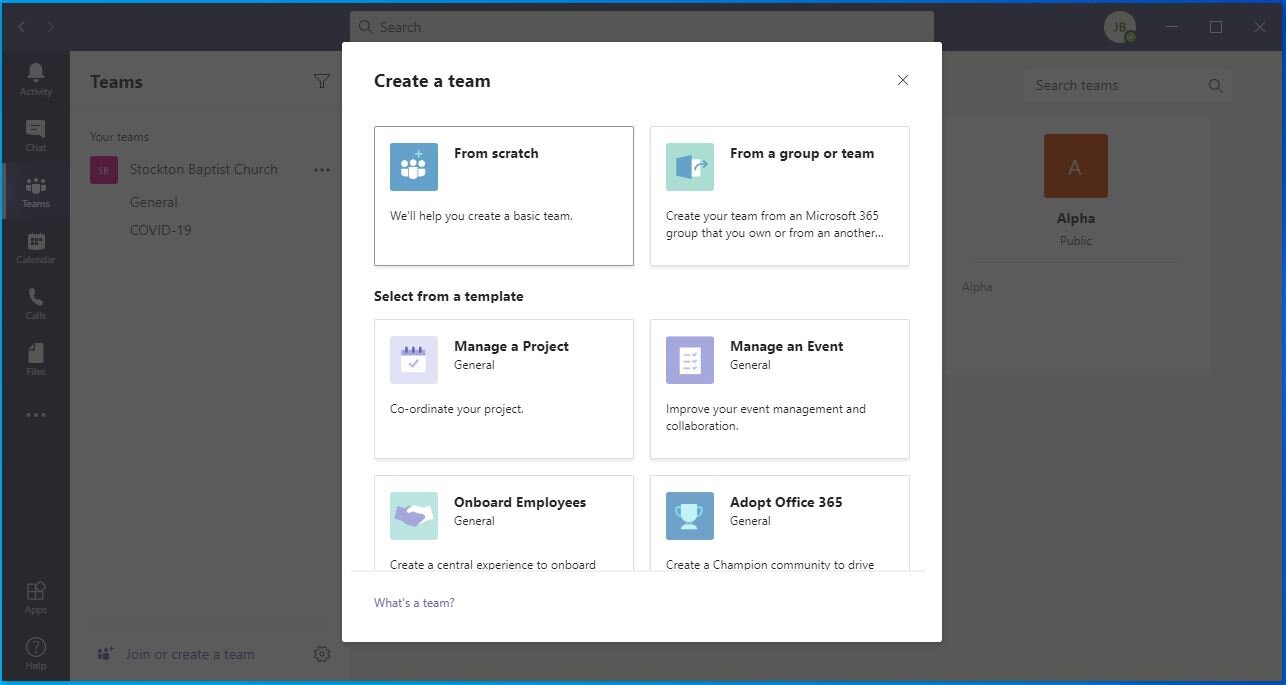This screenshot has width=1286, height=685.
Task: Open Chat from the left rail
Action: click(x=35, y=135)
